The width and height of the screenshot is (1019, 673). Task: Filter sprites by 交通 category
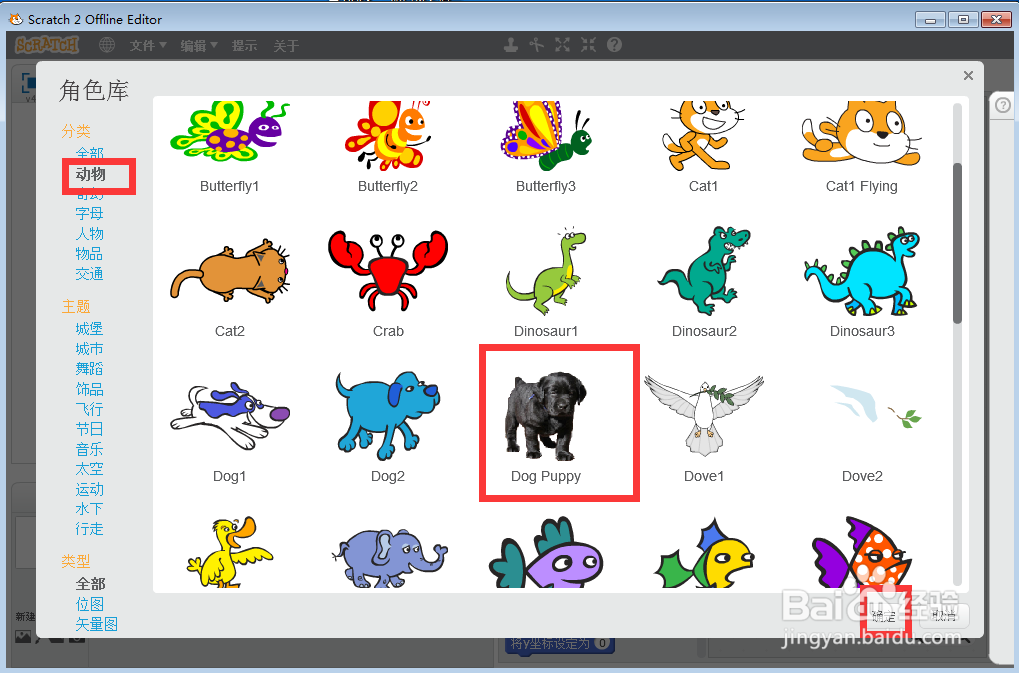90,273
